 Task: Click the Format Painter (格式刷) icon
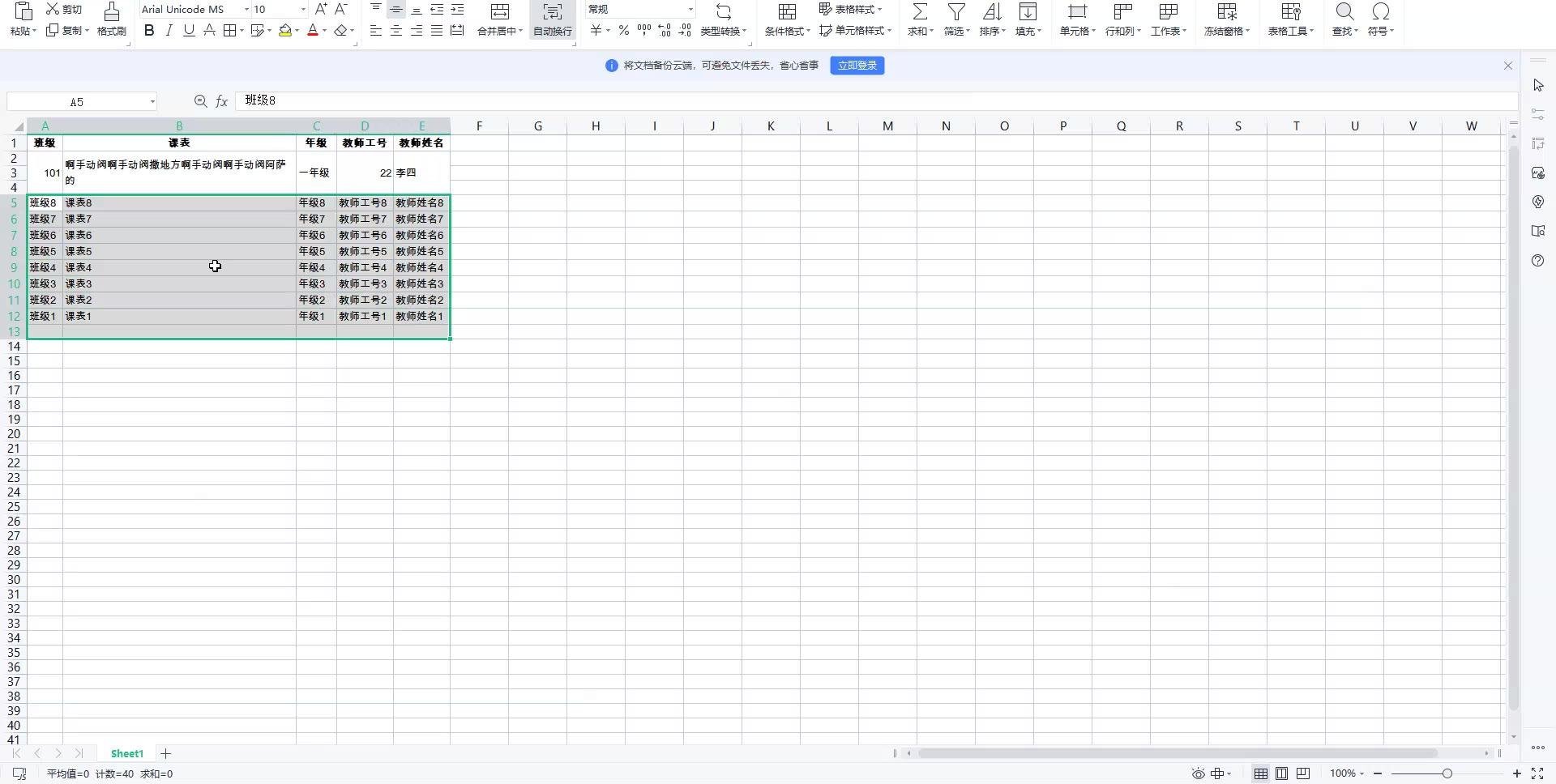click(x=112, y=11)
